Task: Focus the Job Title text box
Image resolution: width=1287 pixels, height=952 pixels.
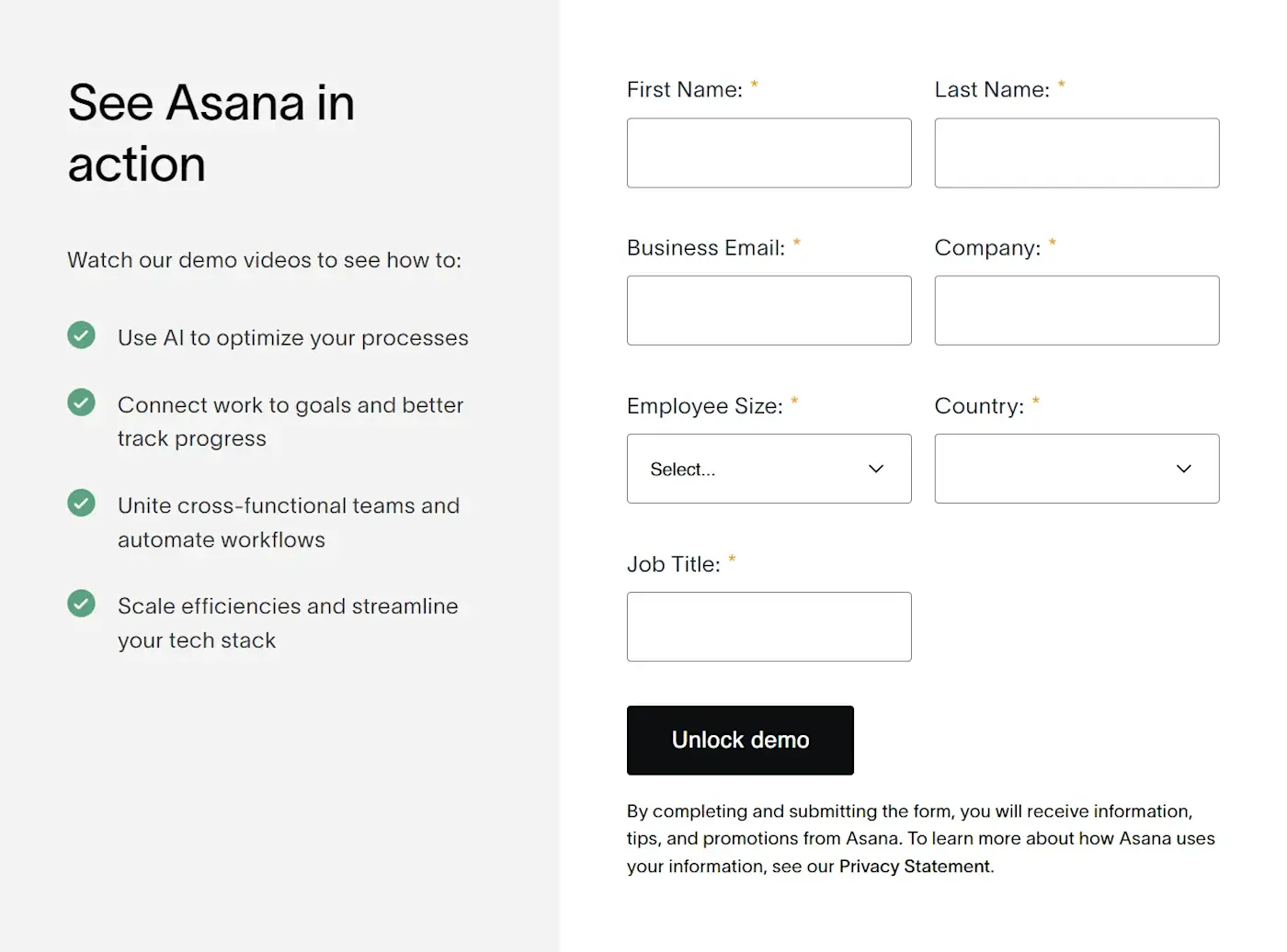Action: 769,627
